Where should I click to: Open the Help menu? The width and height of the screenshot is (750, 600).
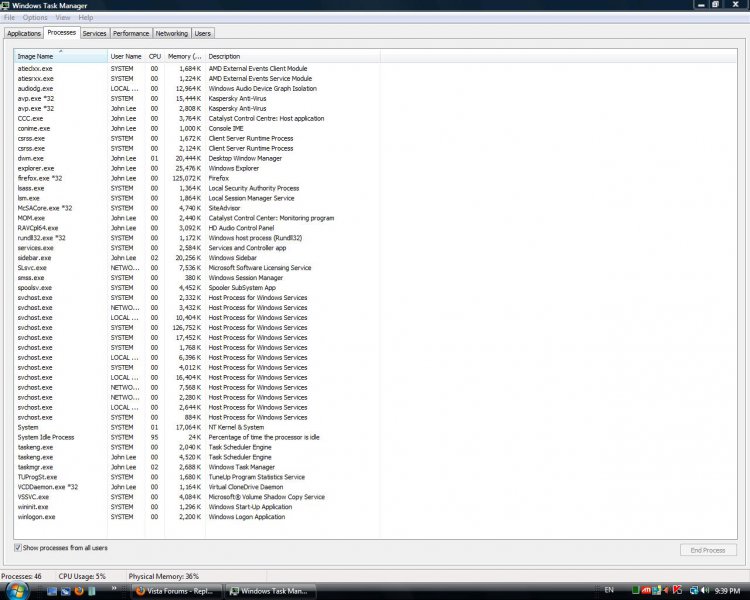tap(86, 17)
